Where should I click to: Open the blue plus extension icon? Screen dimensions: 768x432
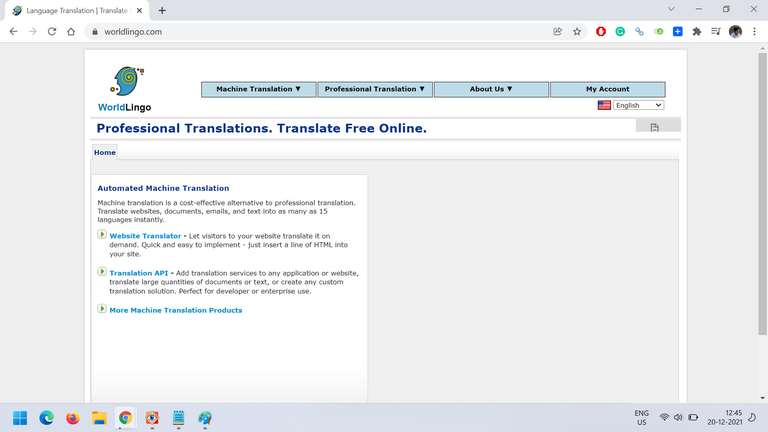pyautogui.click(x=678, y=31)
